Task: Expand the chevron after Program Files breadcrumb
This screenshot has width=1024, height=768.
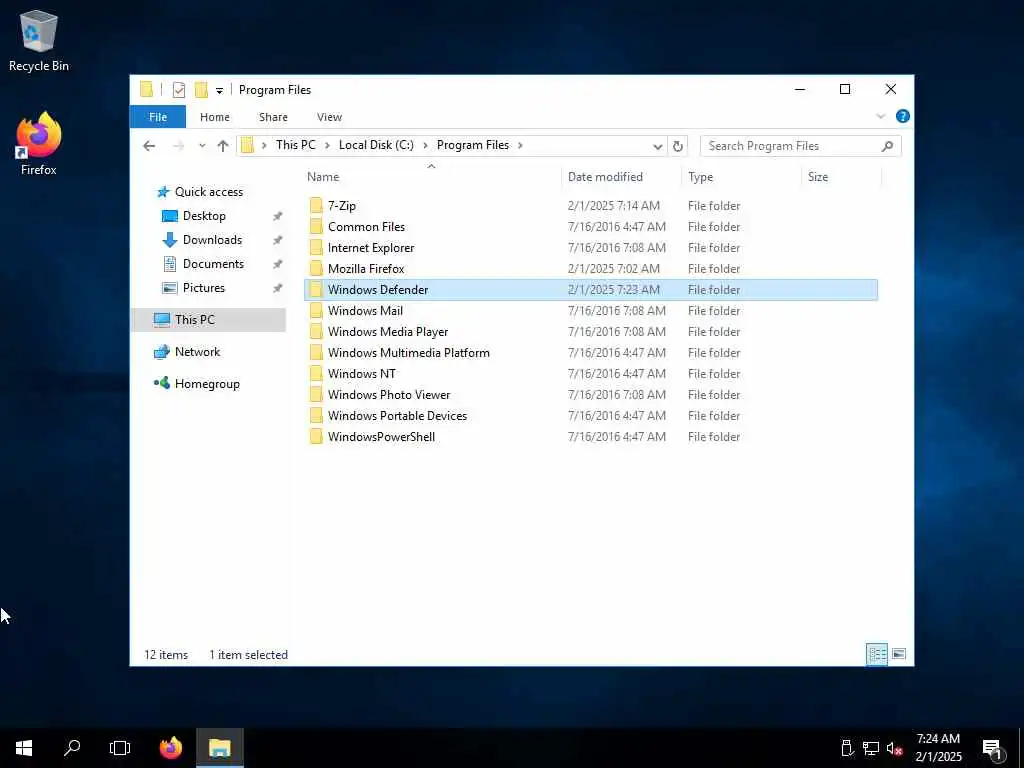Action: click(x=520, y=145)
